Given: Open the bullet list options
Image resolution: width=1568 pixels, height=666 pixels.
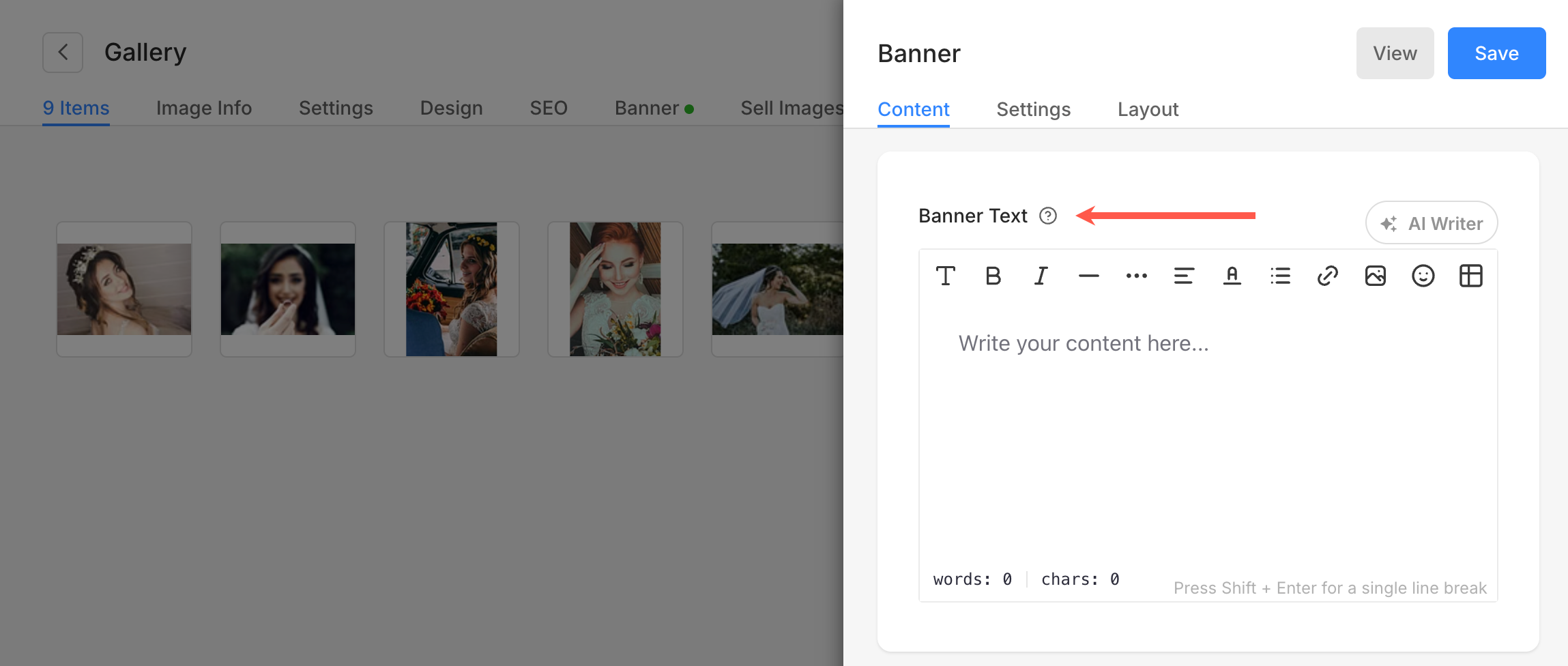Looking at the screenshot, I should coord(1280,276).
